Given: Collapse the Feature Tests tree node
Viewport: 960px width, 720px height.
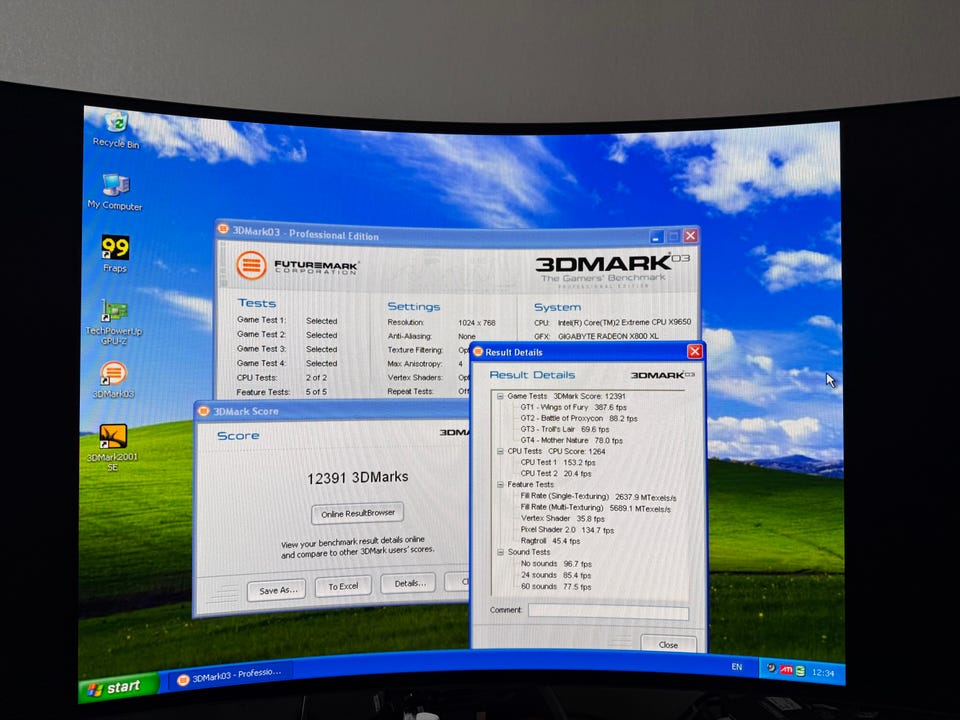Looking at the screenshot, I should coord(500,484).
